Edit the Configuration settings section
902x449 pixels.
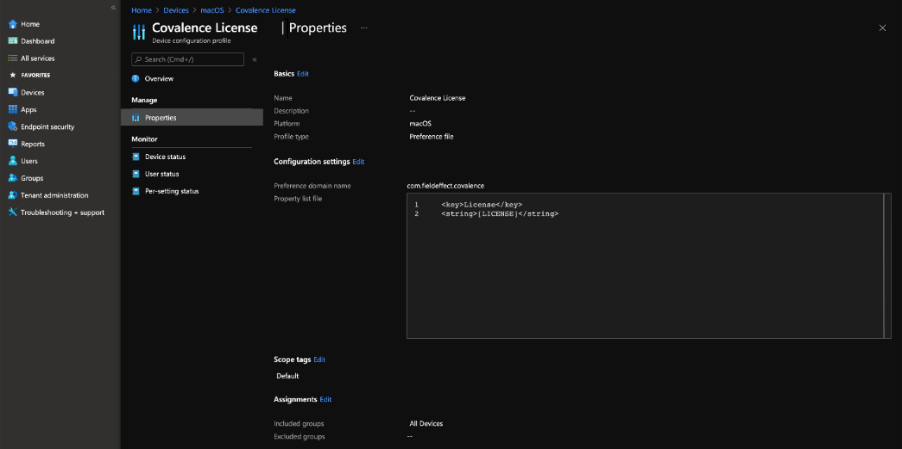[358, 162]
